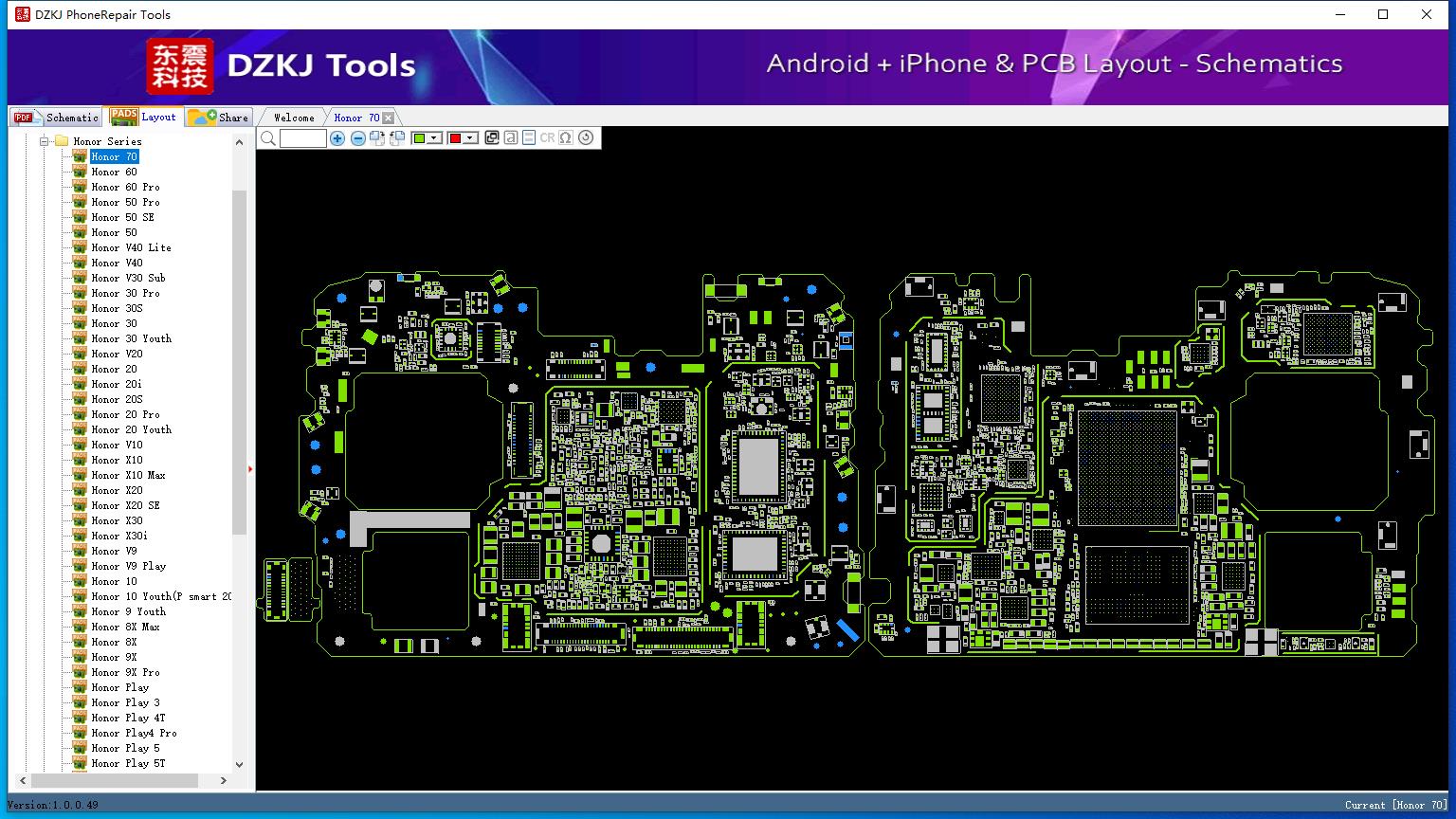Click the magnifier search icon in the toolbar

(268, 138)
